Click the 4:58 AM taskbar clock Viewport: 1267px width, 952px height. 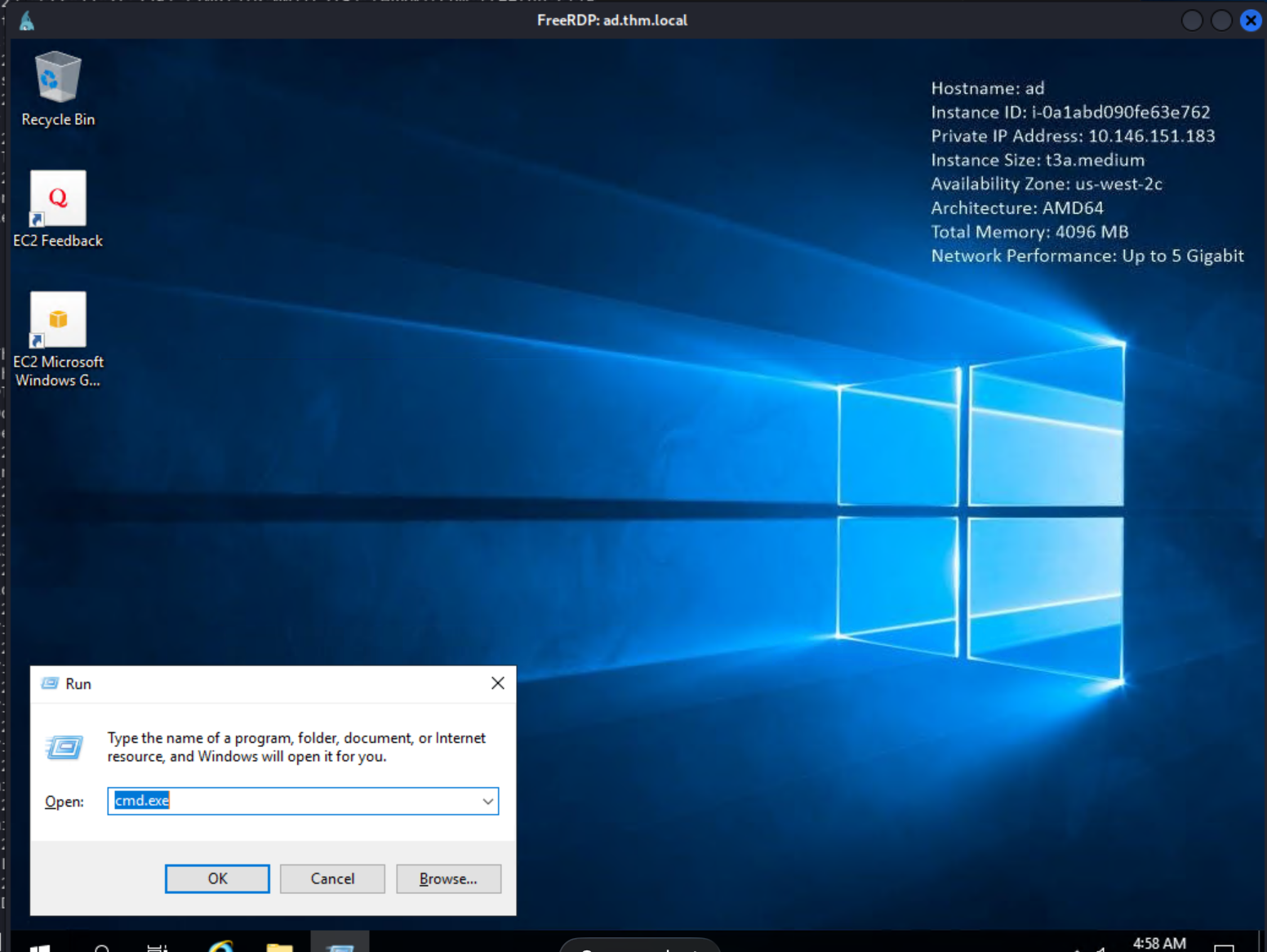pyautogui.click(x=1159, y=943)
